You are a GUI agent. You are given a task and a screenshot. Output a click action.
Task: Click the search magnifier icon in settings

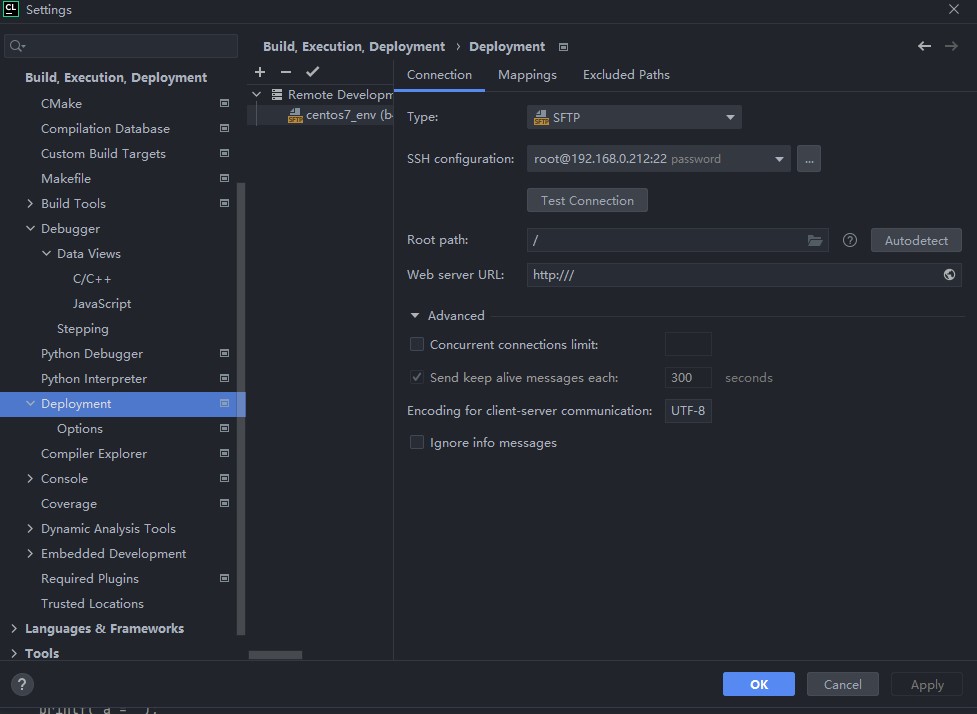tap(17, 46)
